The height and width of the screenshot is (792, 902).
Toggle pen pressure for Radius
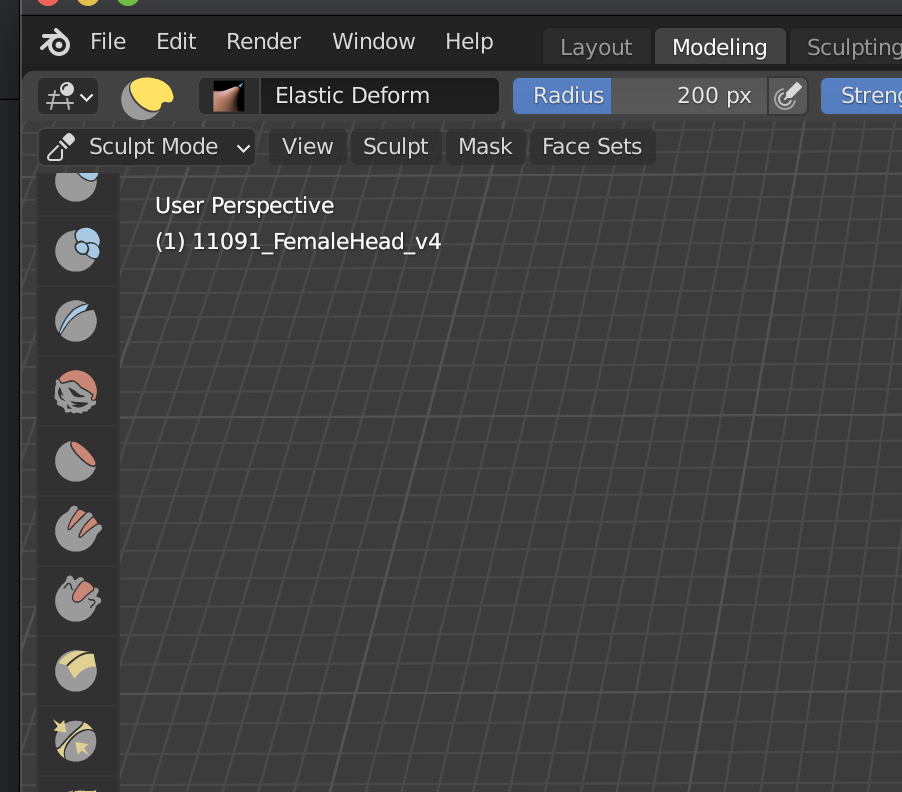tap(788, 96)
